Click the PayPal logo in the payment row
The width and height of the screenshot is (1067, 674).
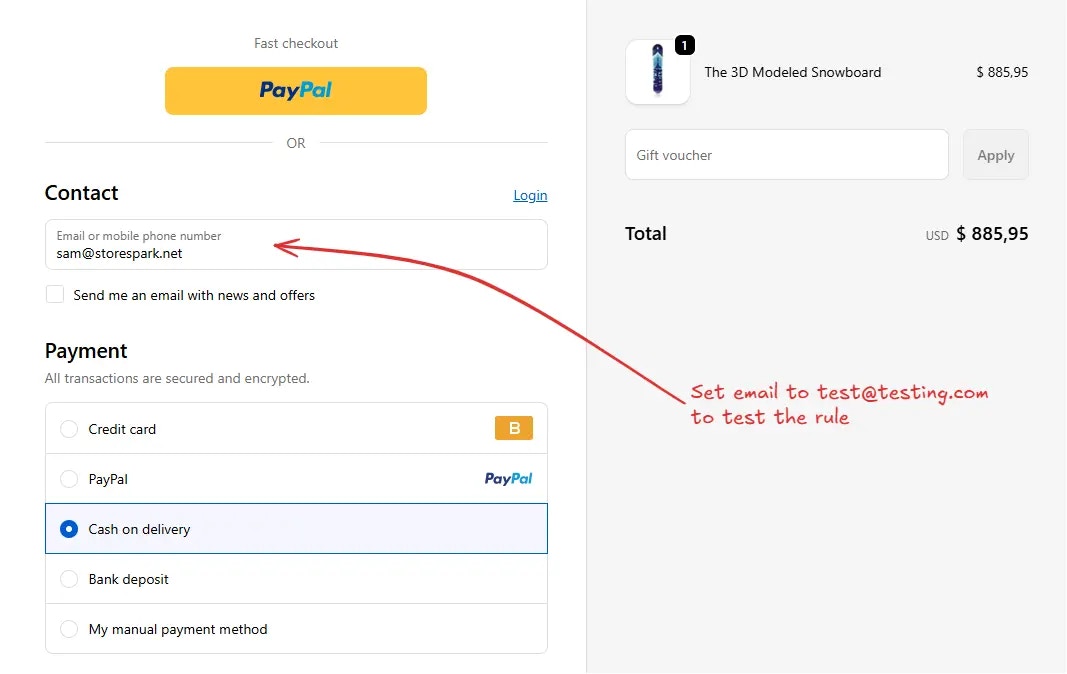tap(508, 479)
